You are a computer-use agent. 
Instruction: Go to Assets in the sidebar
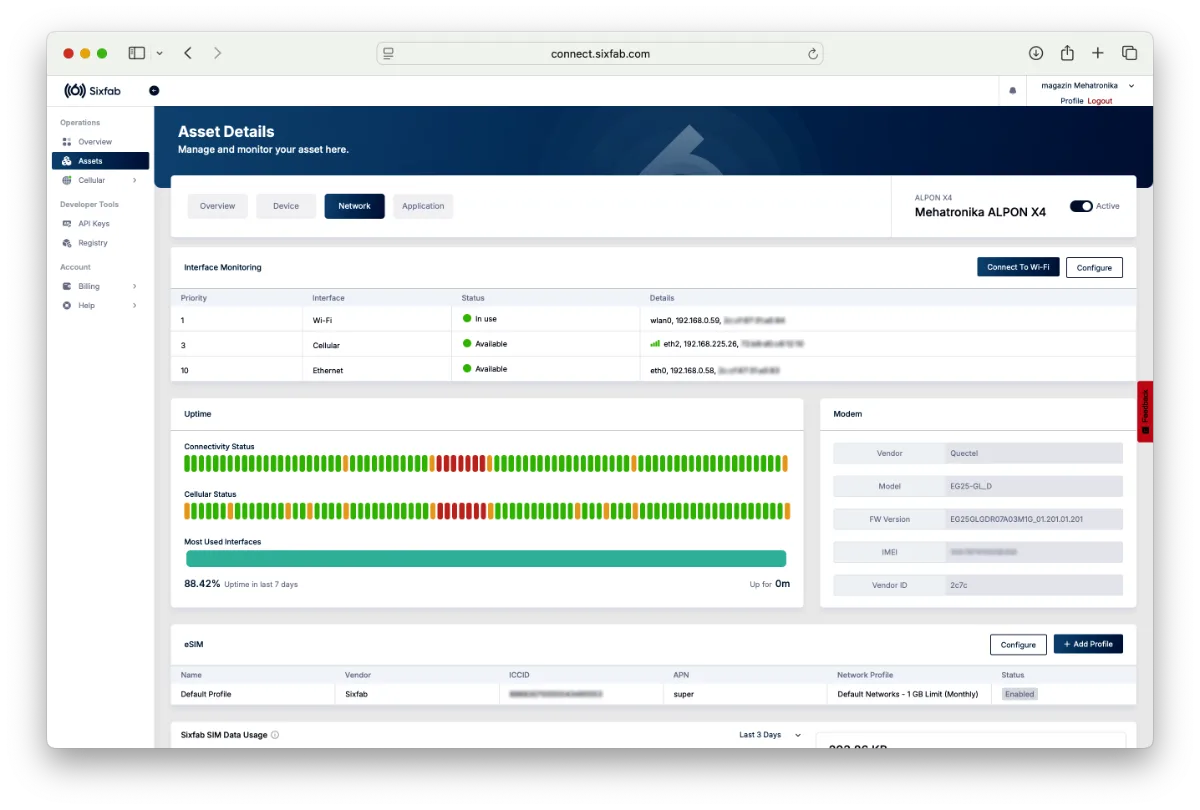point(100,161)
